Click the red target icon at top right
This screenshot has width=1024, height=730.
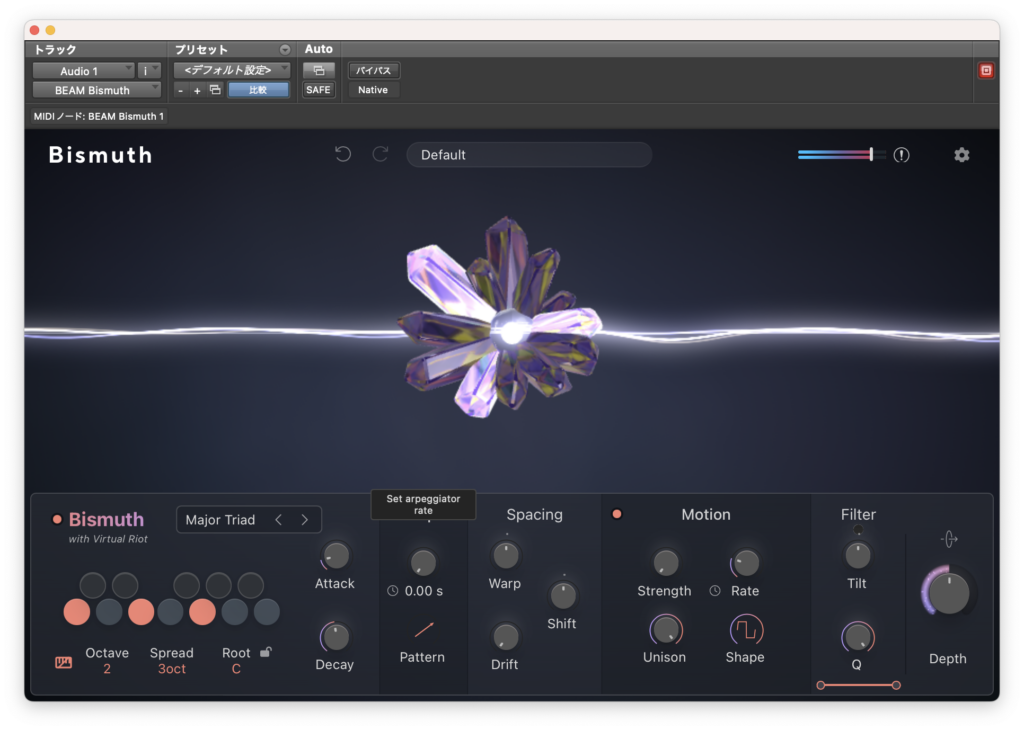tap(986, 71)
